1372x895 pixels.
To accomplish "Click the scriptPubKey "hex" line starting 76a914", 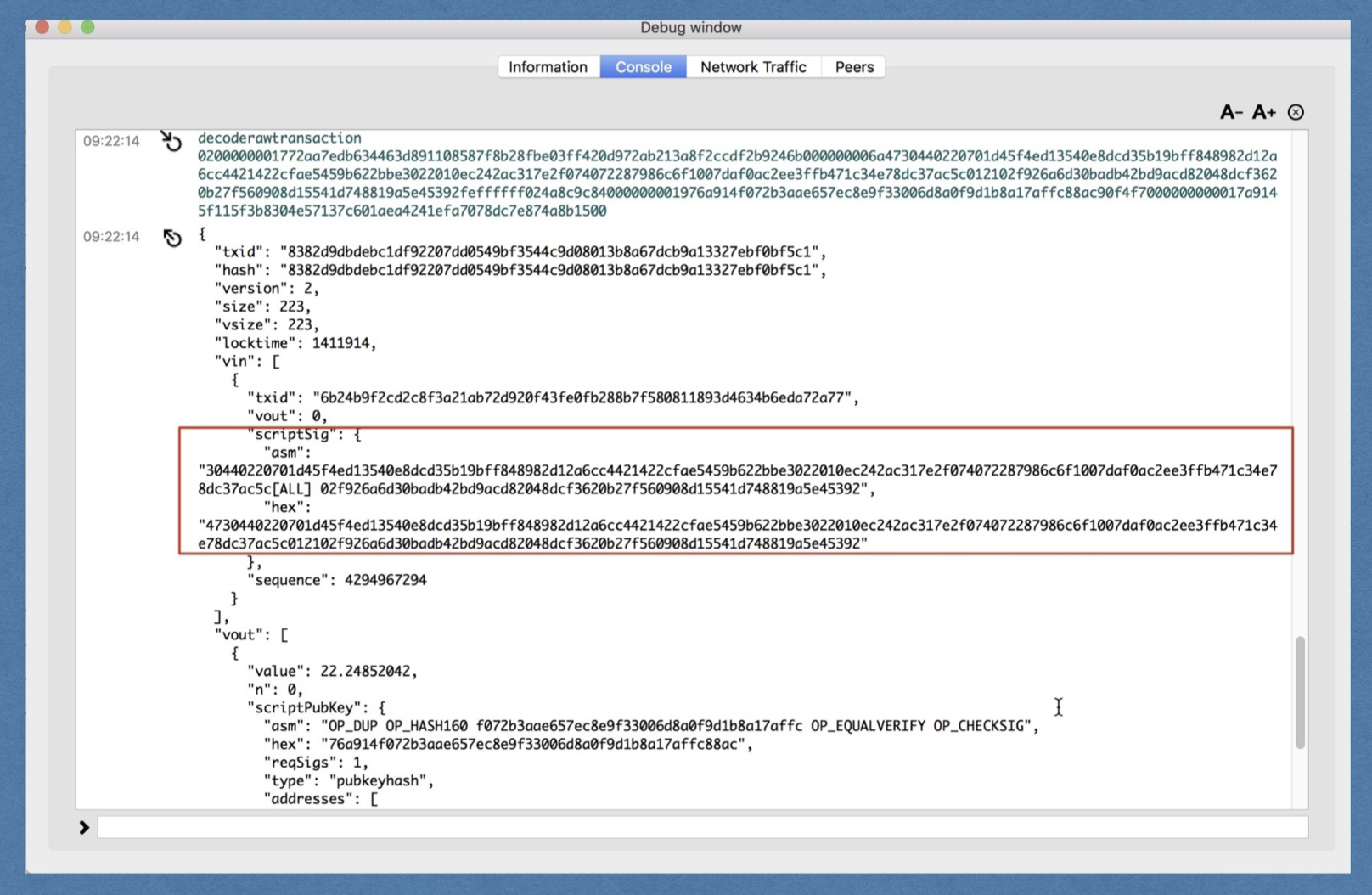I will pyautogui.click(x=508, y=745).
